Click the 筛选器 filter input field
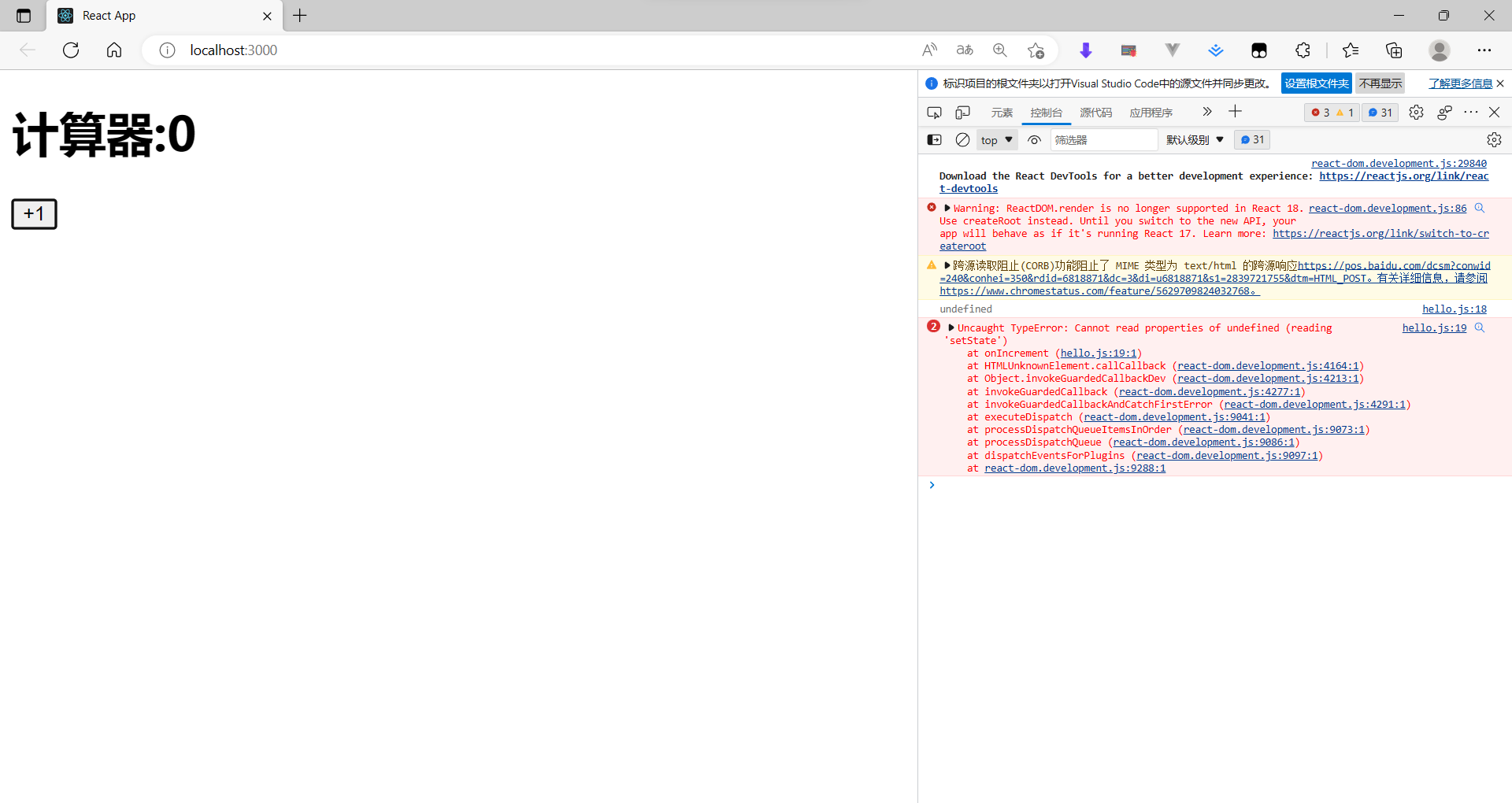 point(1102,139)
